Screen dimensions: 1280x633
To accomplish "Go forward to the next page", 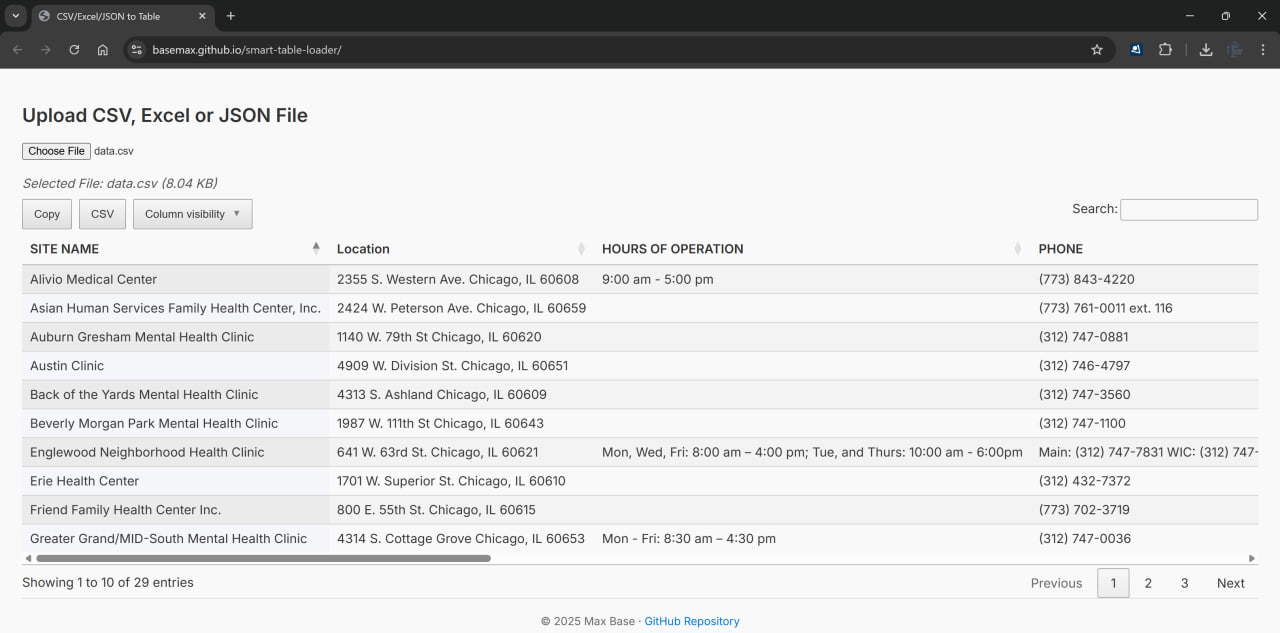I will pos(45,50).
